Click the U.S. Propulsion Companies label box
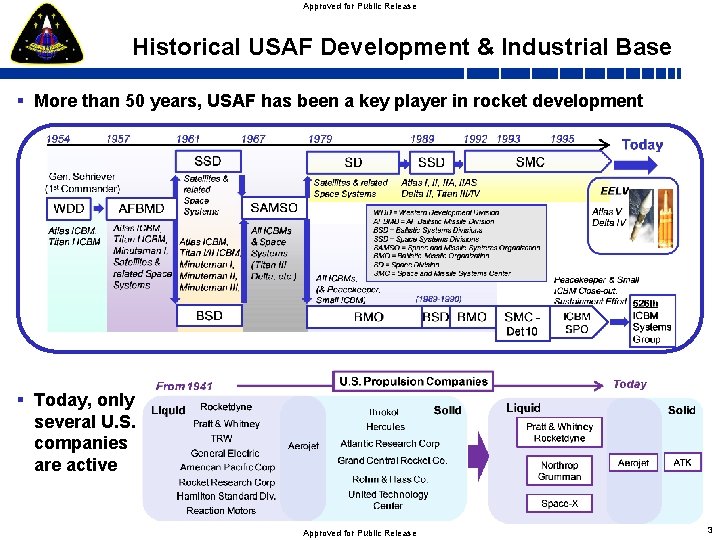 tap(413, 381)
